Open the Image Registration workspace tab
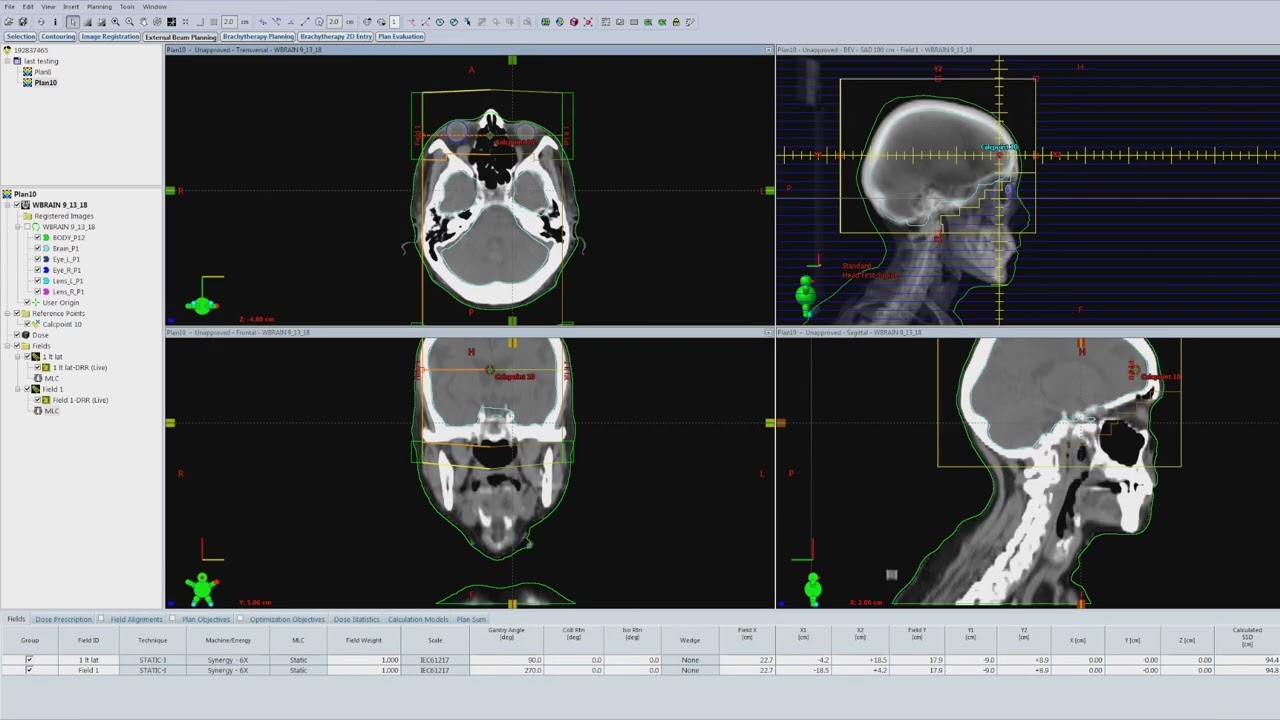 (110, 37)
